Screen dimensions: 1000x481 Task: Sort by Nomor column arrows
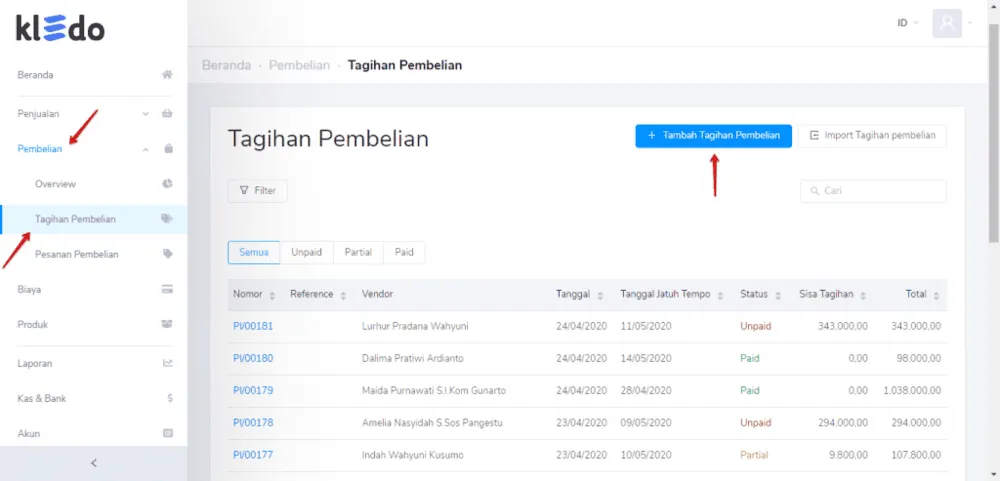point(272,295)
